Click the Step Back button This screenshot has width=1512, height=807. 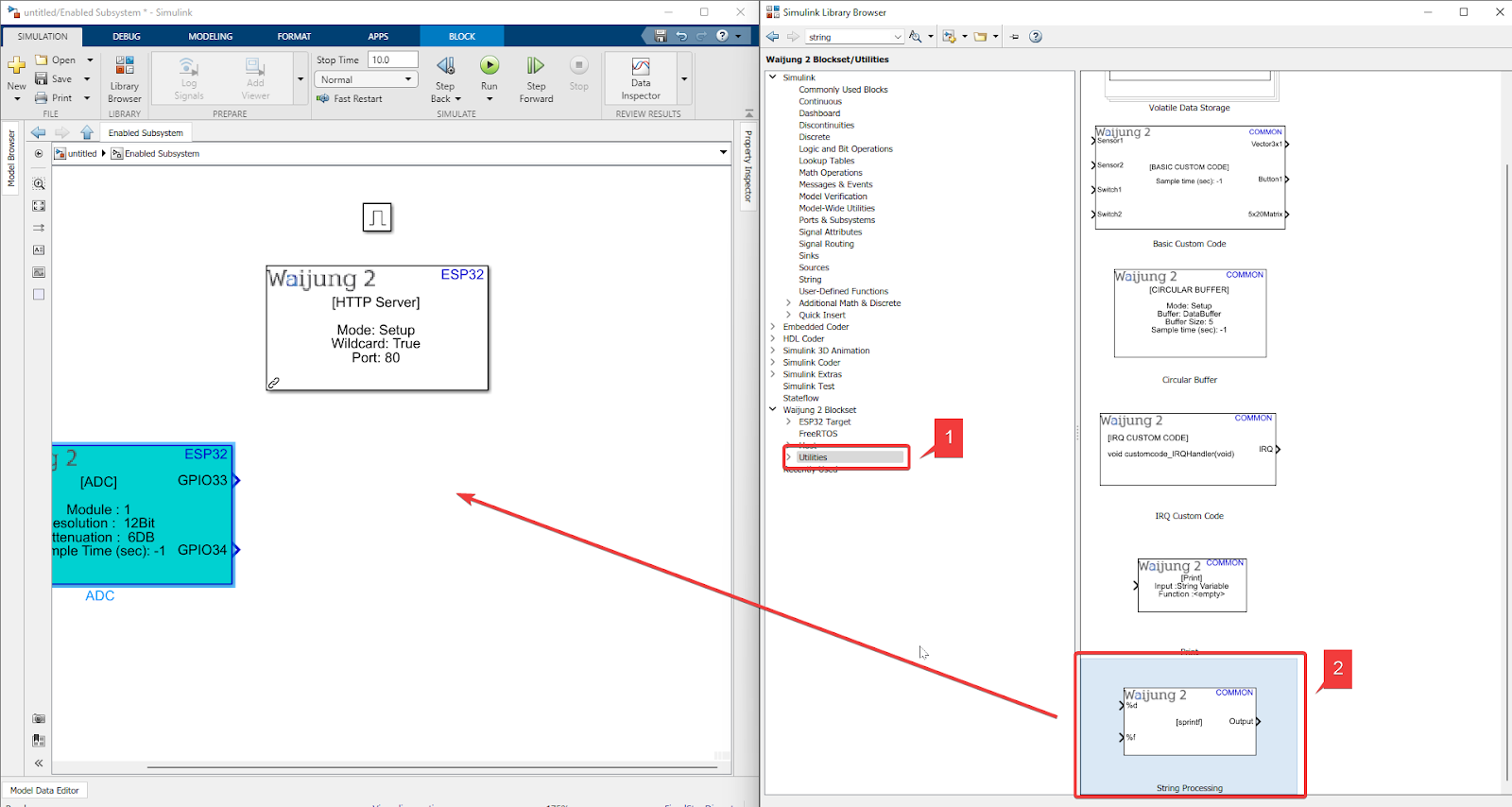[445, 77]
